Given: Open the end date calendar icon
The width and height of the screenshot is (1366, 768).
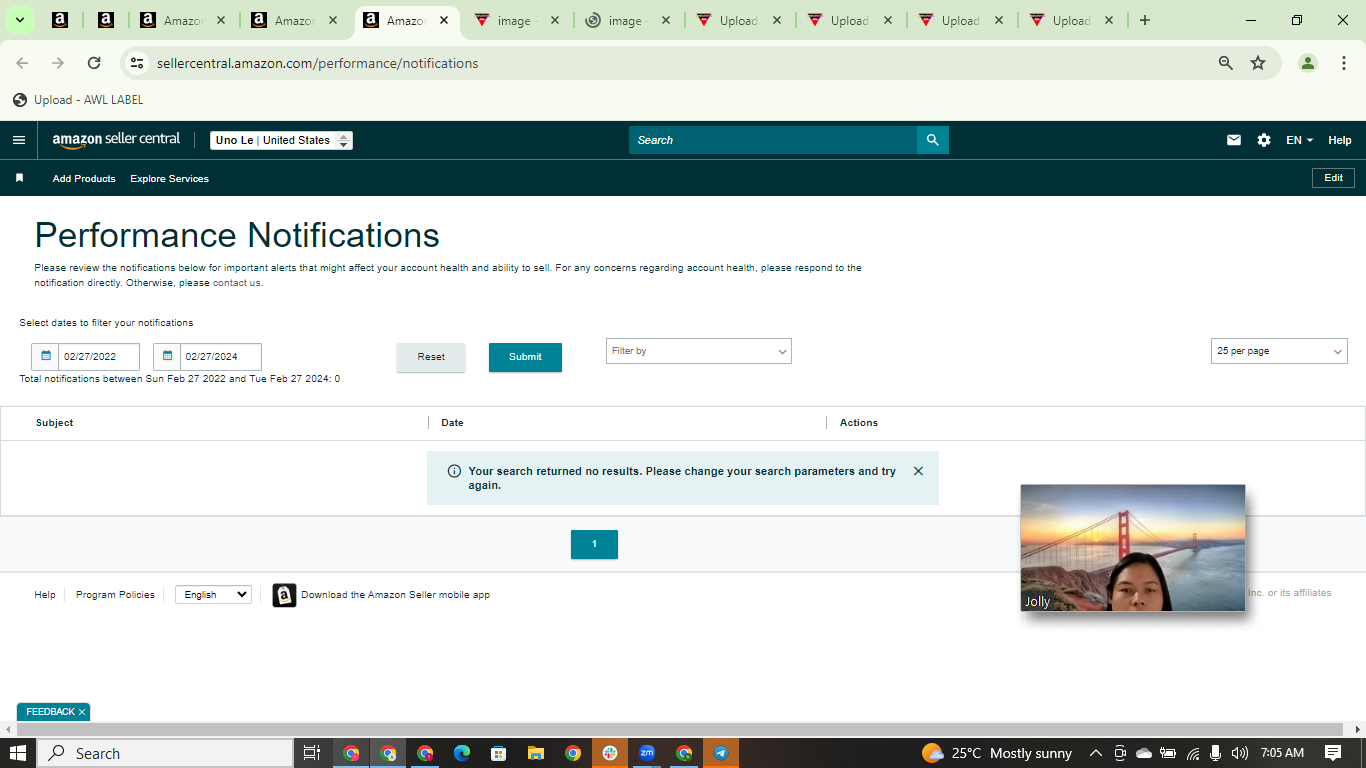Looking at the screenshot, I should point(167,356).
